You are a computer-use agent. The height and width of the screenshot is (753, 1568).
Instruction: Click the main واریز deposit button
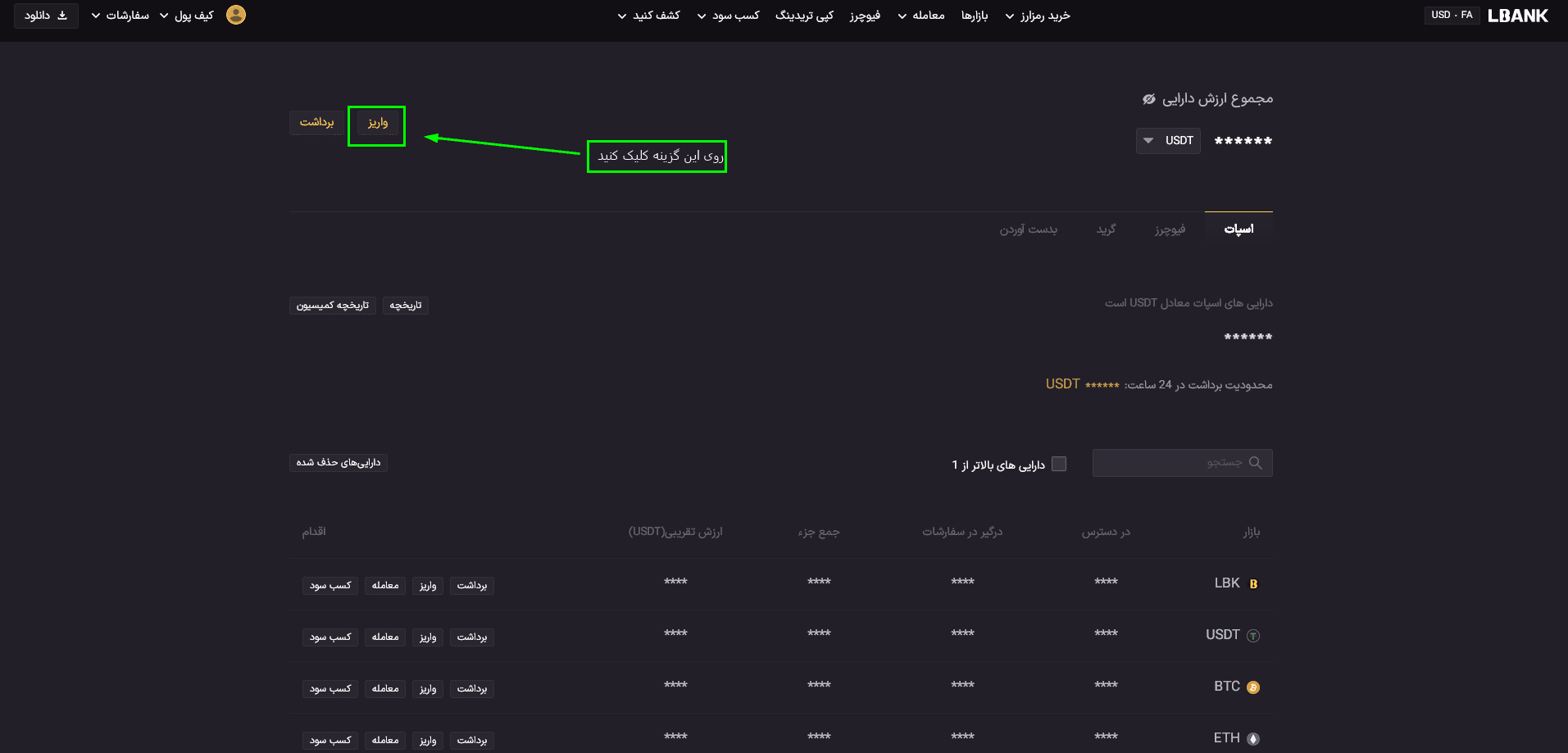377,123
